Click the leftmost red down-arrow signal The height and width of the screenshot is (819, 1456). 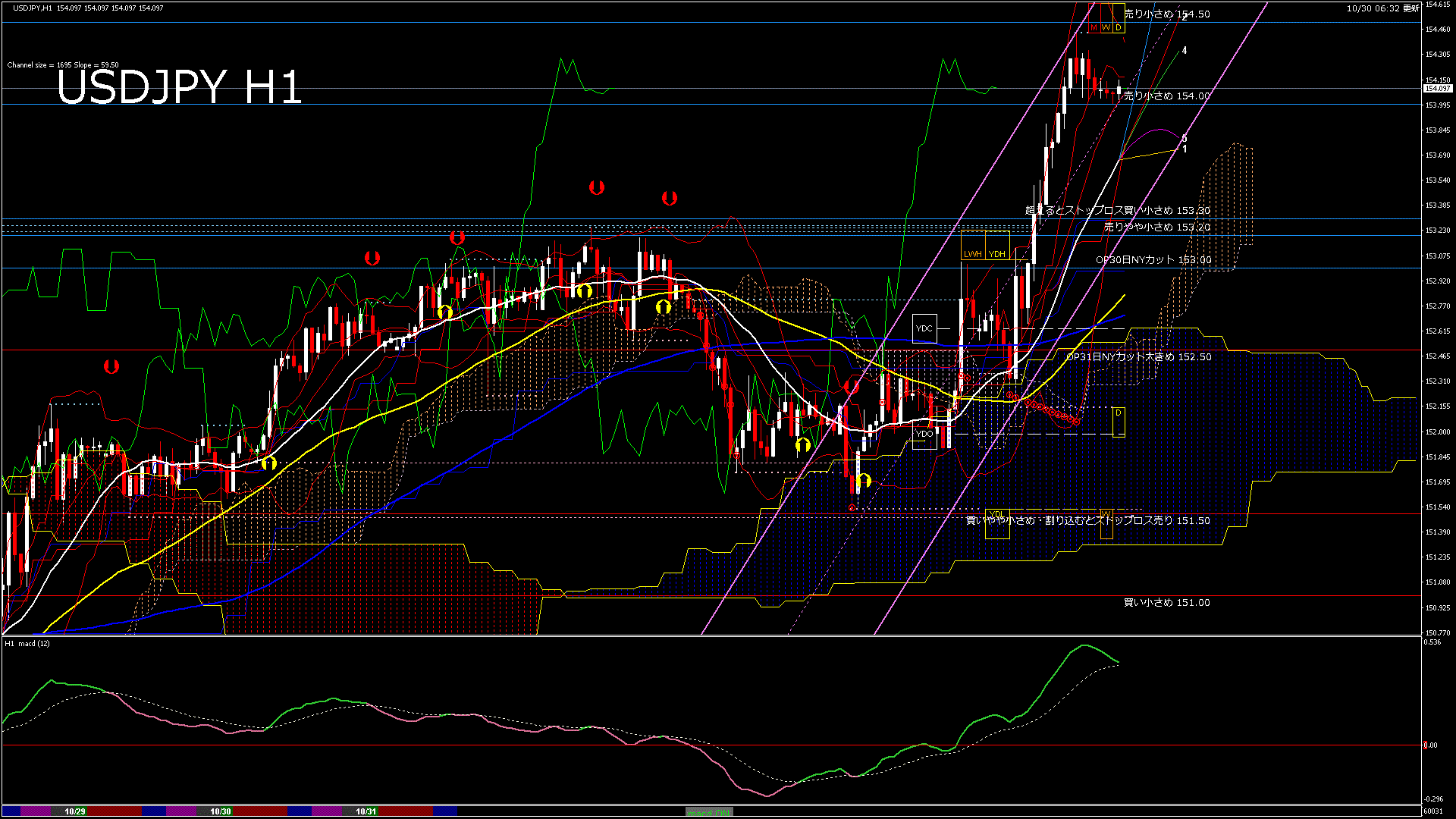[x=111, y=367]
